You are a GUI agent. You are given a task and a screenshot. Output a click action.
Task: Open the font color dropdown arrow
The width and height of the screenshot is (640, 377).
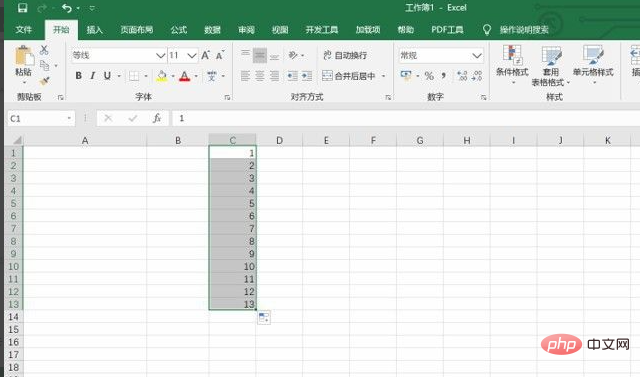(x=196, y=76)
